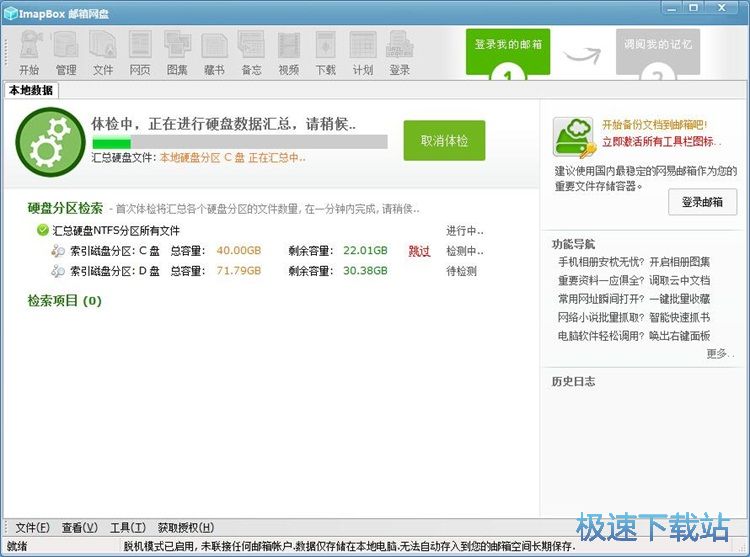Select the 文件 (Files) toolbar icon
Image resolution: width=750 pixels, height=557 pixels.
point(103,52)
